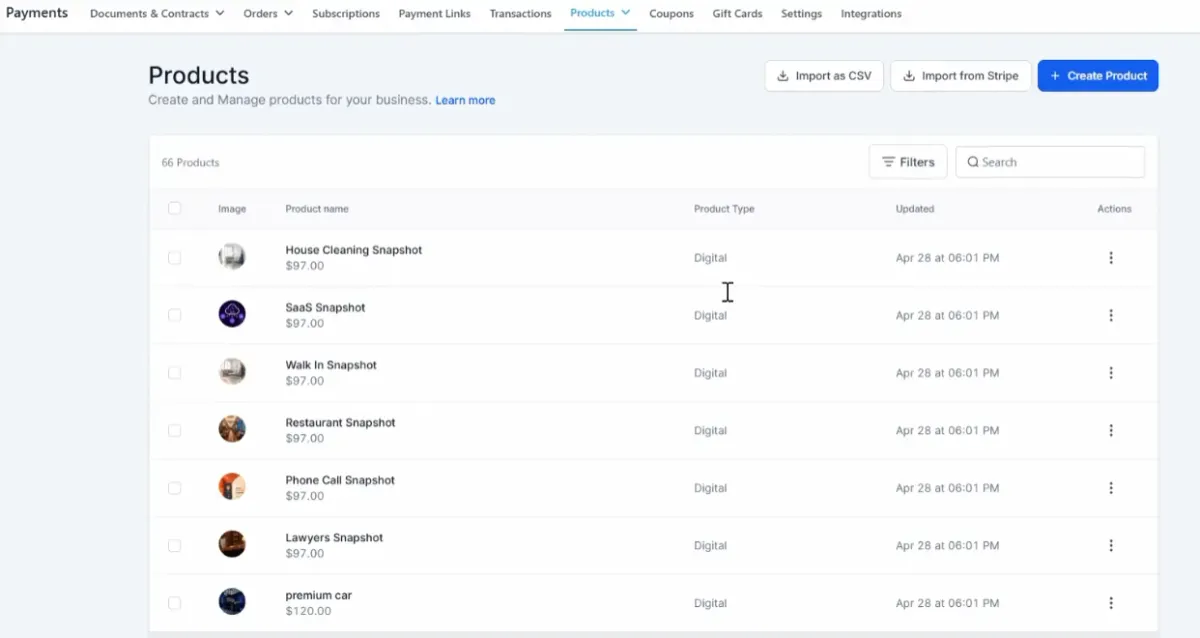Open actions menu for SaaS Snapshot
The width and height of the screenshot is (1200, 638).
[x=1111, y=315]
